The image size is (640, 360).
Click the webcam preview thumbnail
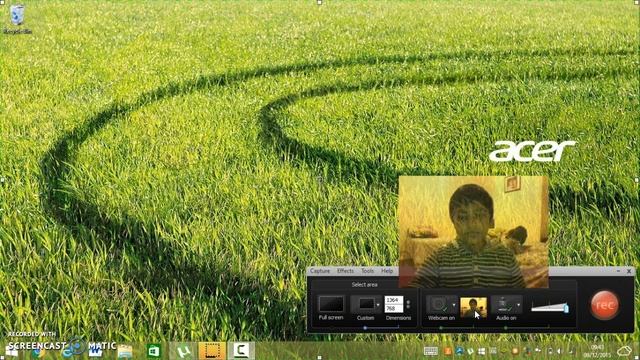(473, 307)
